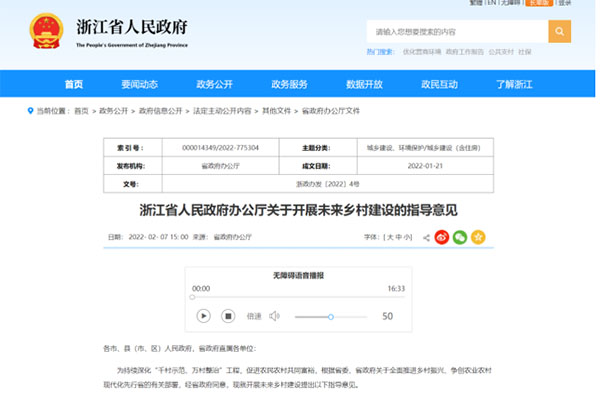Viewport: 600px width, 402px height.
Task: Go to 政府信息公开 in the breadcrumb
Action: 160,111
